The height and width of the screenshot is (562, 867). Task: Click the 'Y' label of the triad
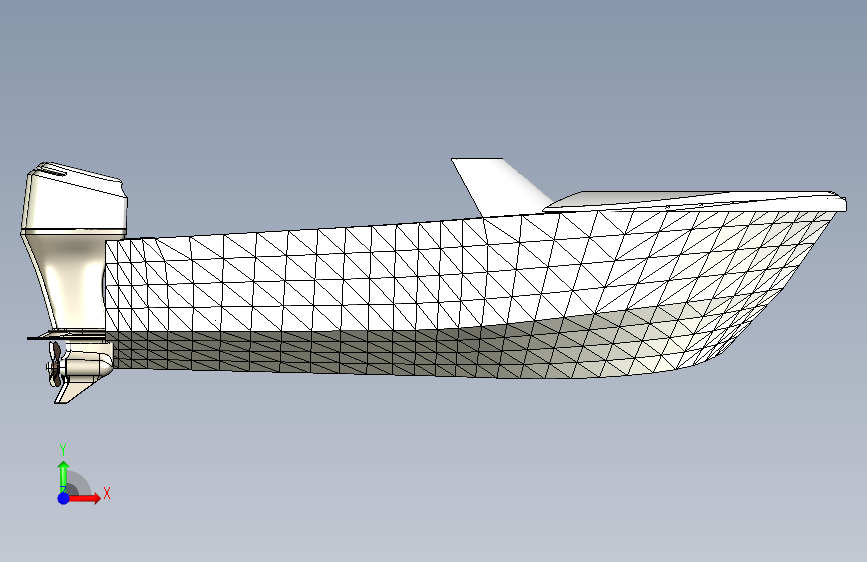(x=63, y=450)
